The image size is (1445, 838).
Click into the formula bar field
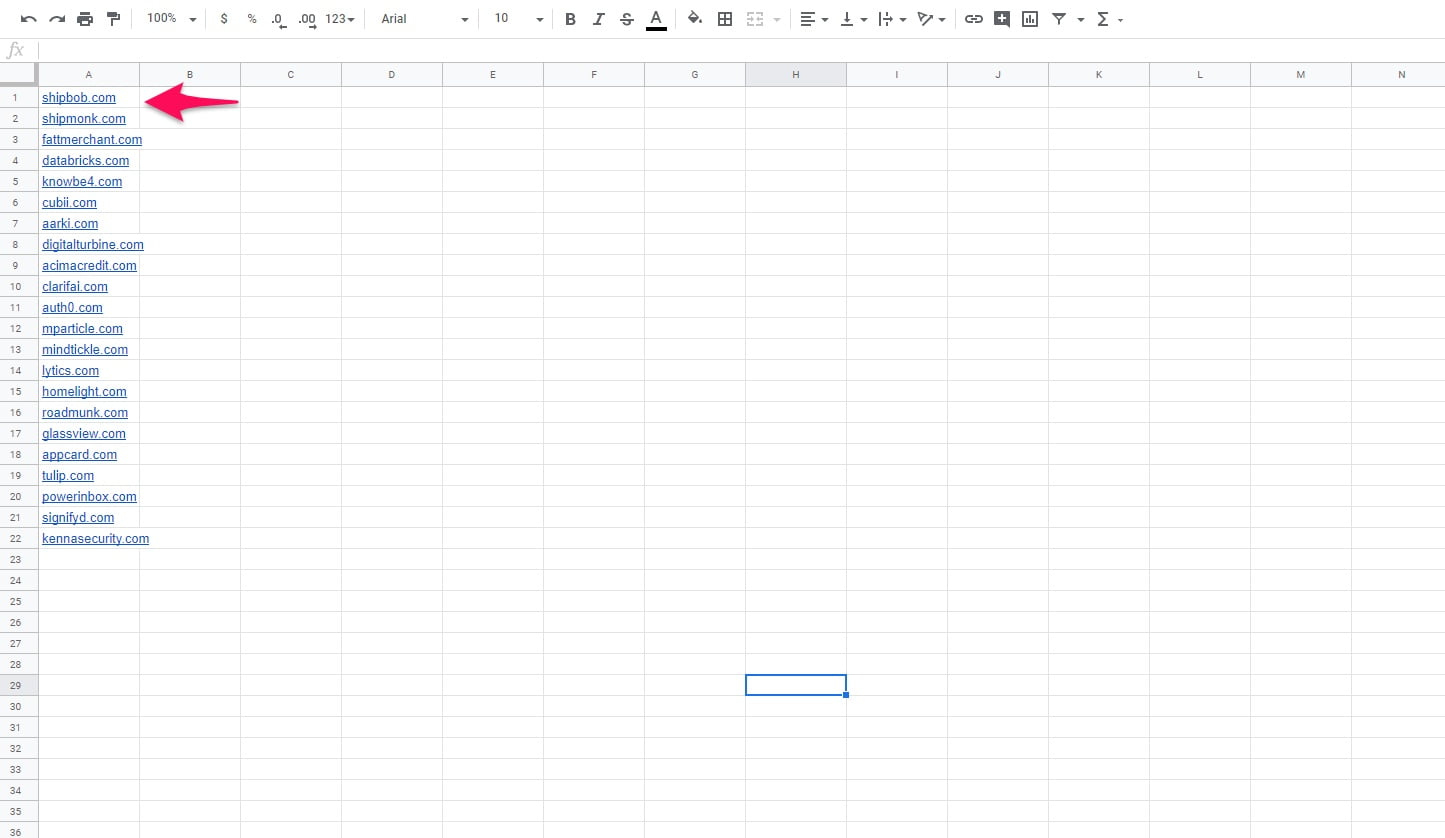[x=742, y=50]
